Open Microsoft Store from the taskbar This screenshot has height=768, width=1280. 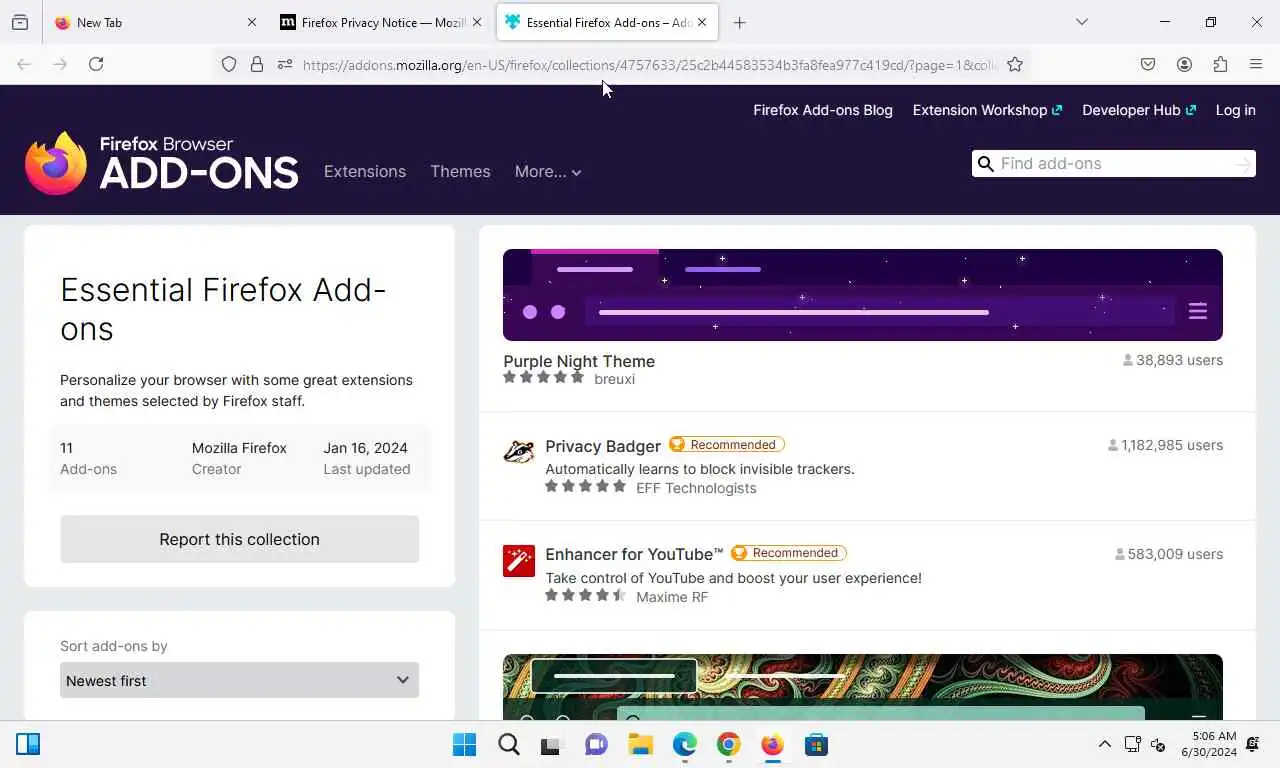pos(816,745)
